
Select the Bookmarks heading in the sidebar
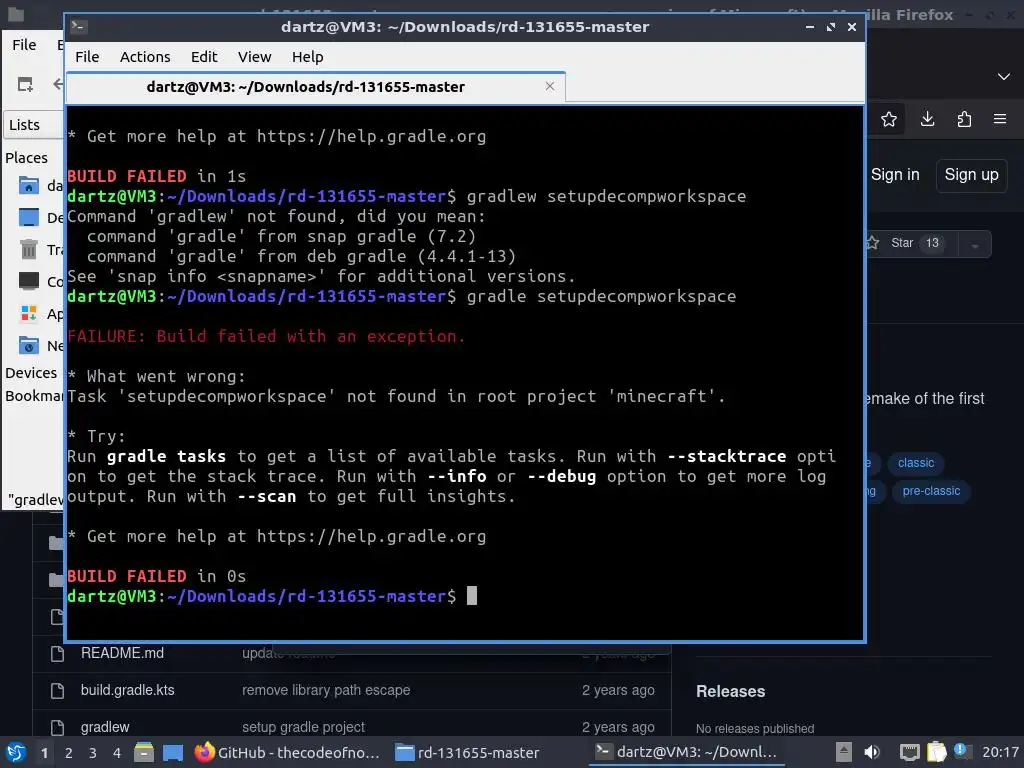coord(34,396)
